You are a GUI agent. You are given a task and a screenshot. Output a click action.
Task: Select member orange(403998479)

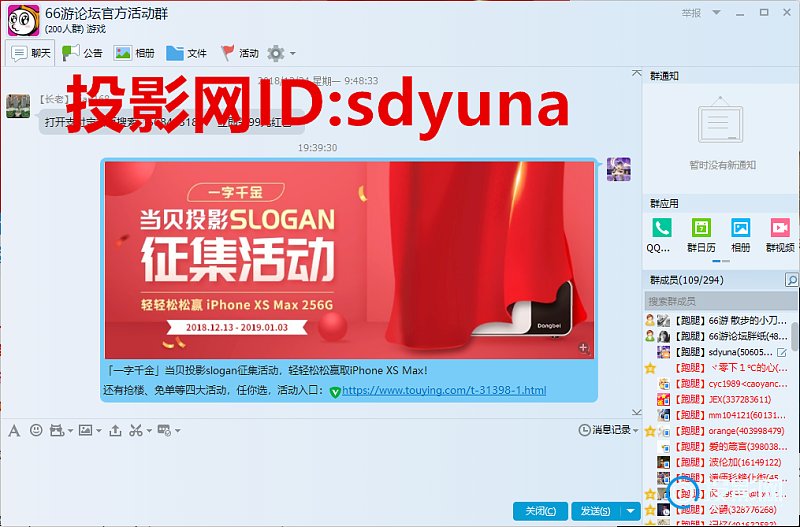coord(717,431)
